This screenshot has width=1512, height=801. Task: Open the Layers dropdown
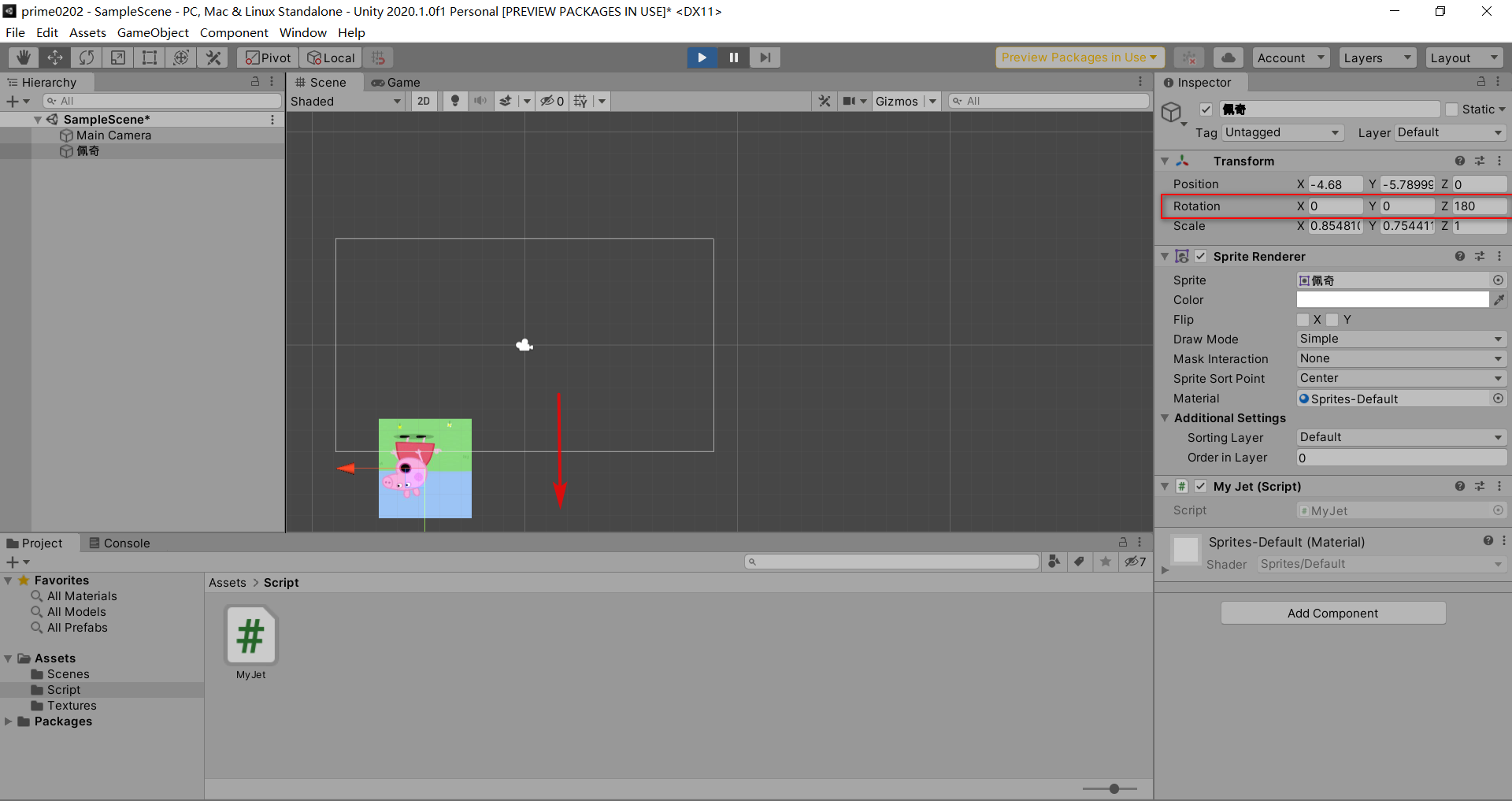tap(1377, 57)
